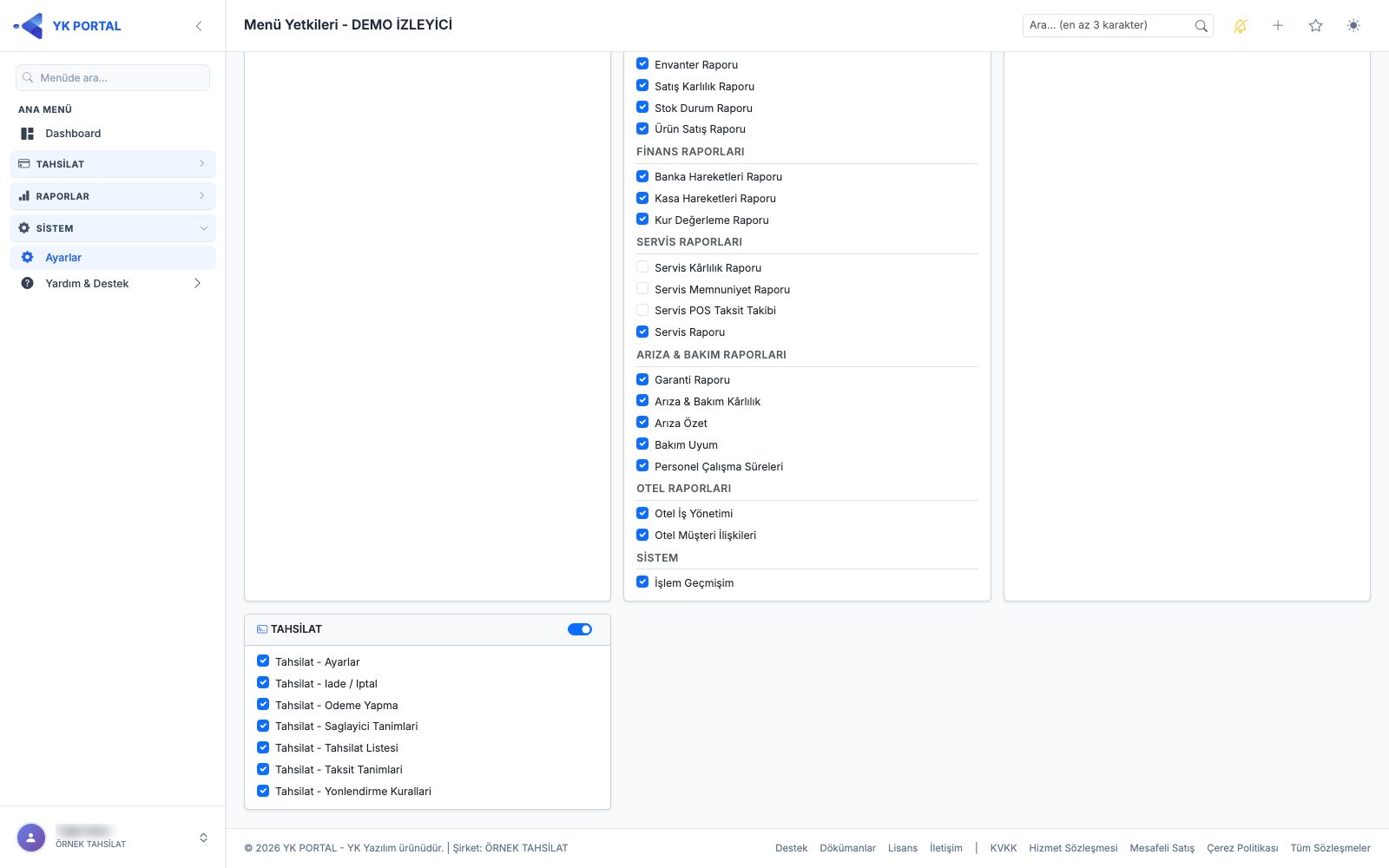
Task: Open the KVKK footer link
Action: click(x=1004, y=848)
